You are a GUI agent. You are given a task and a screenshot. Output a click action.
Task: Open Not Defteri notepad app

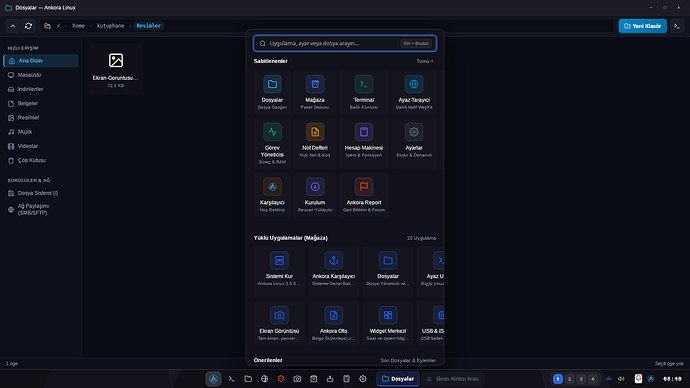click(315, 143)
